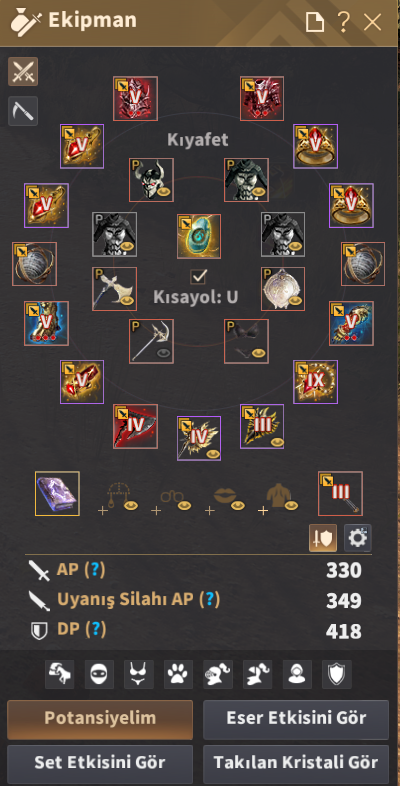Click the question mark next to AP
This screenshot has height=786, width=400.
click(x=95, y=570)
